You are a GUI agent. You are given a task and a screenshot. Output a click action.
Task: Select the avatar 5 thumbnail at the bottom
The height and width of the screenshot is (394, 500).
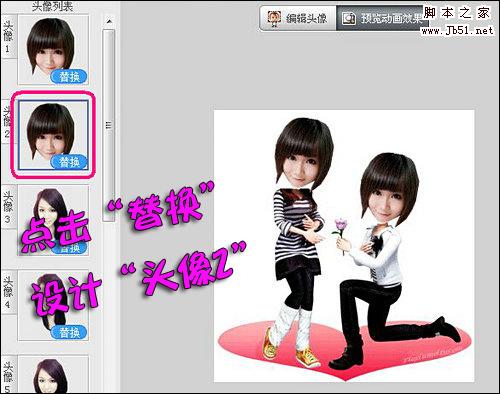(x=53, y=374)
